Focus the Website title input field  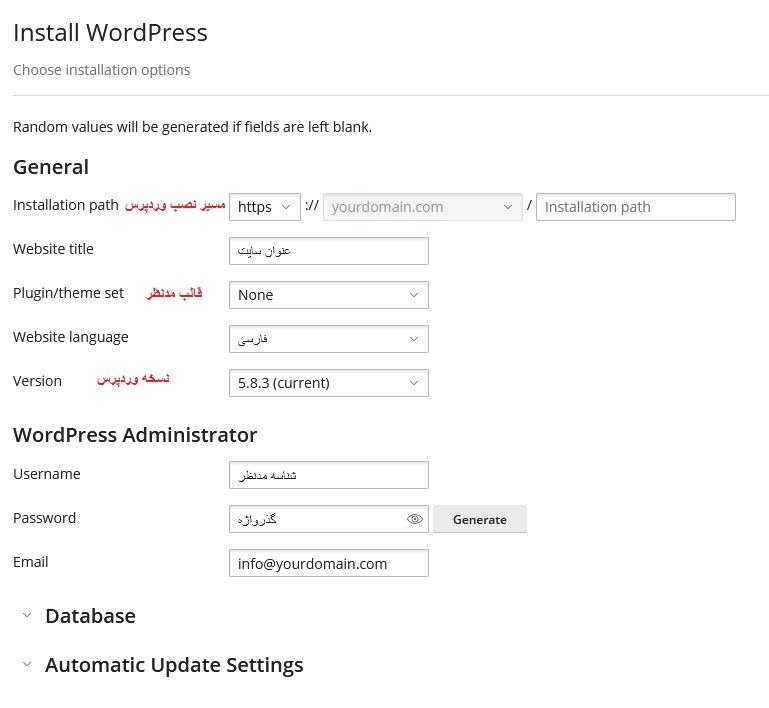click(328, 251)
